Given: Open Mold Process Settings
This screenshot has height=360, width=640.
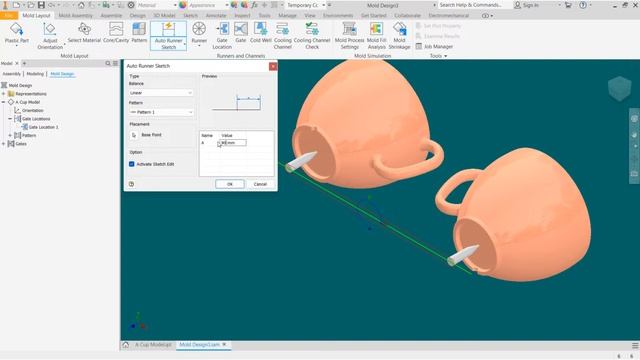Looking at the screenshot, I should [x=349, y=36].
